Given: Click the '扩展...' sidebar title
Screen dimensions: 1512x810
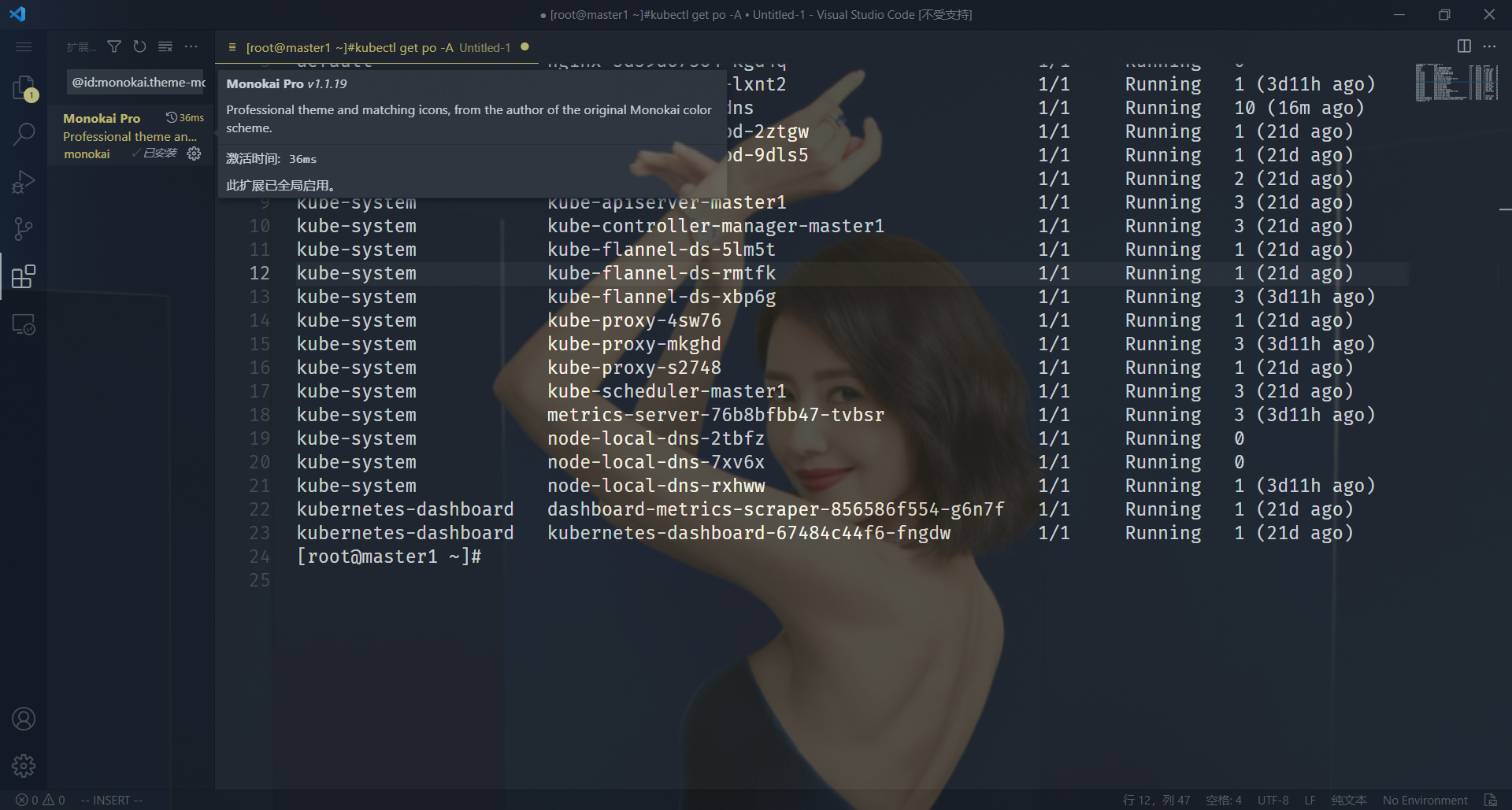Looking at the screenshot, I should [x=81, y=47].
